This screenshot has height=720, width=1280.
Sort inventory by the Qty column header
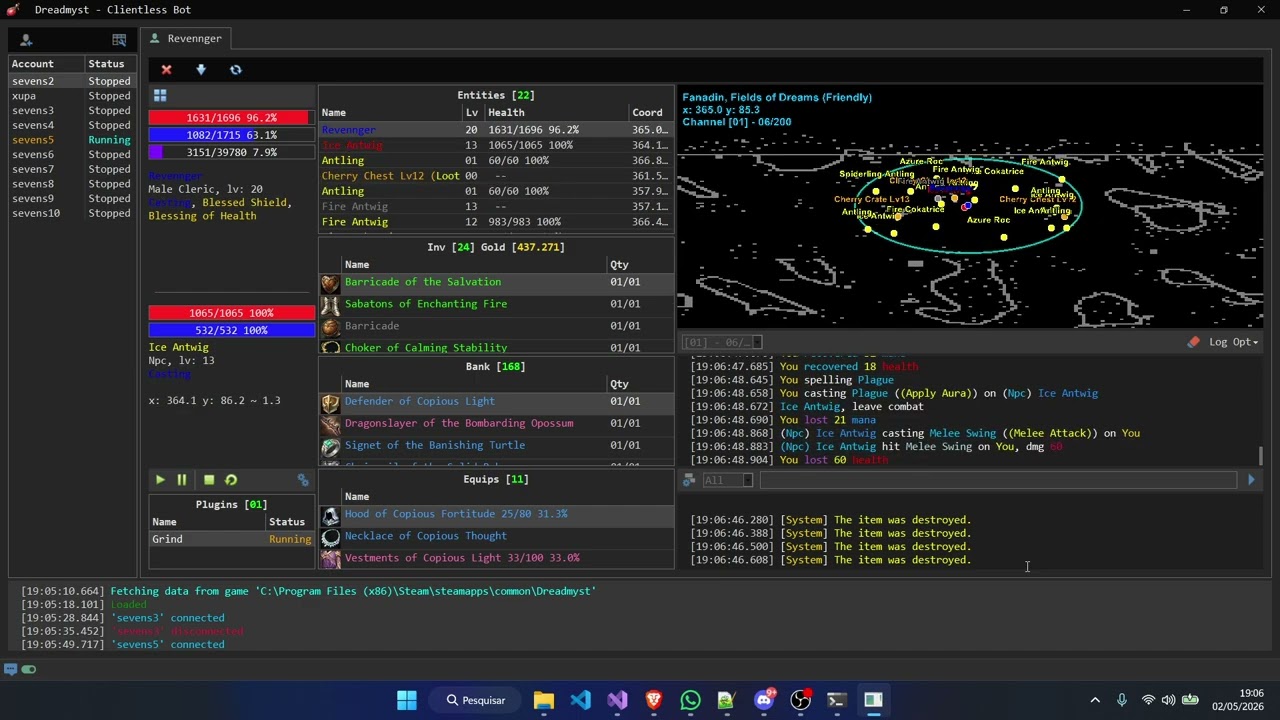[640, 265]
